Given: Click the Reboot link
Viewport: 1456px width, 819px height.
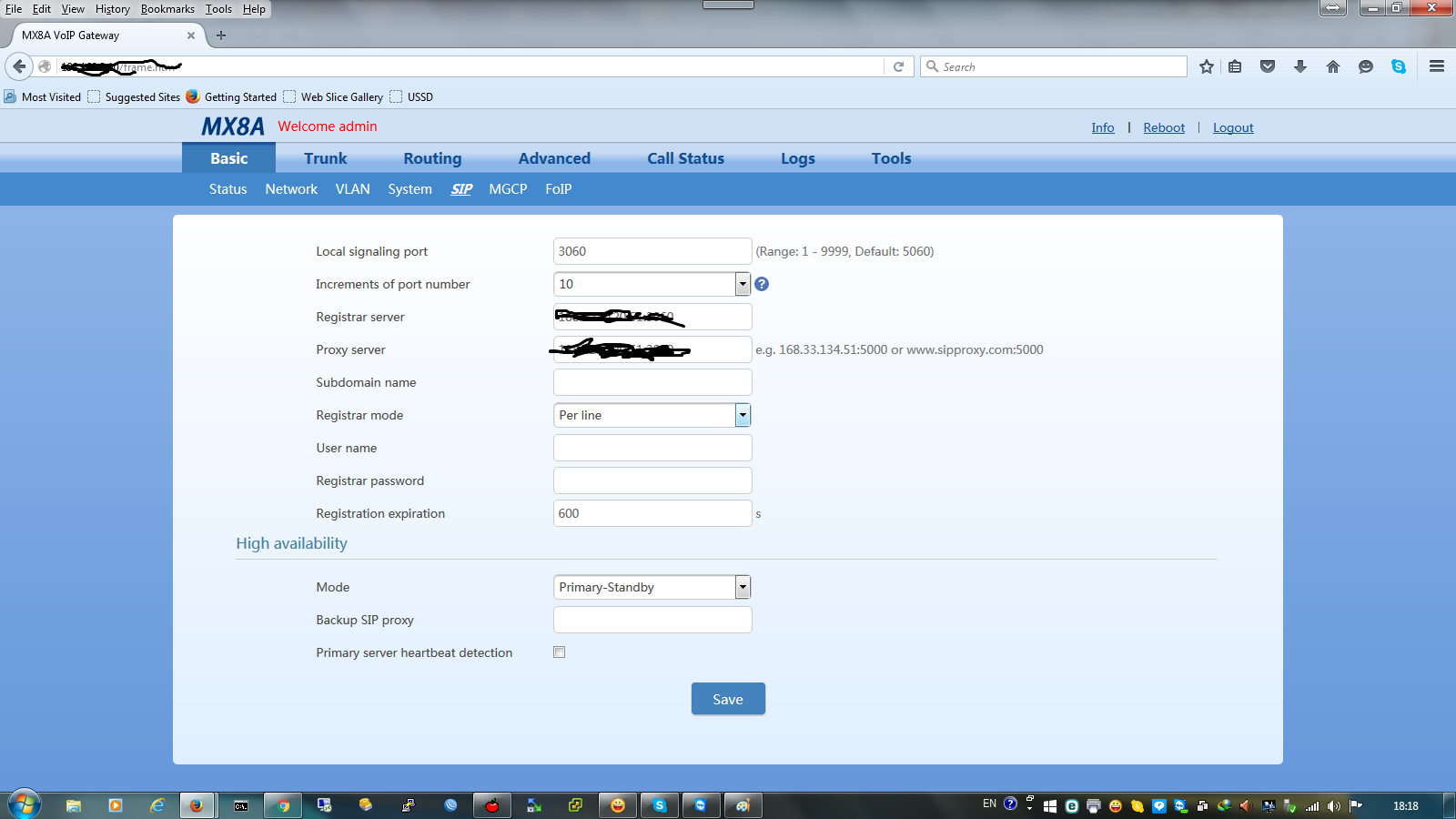Looking at the screenshot, I should (1164, 127).
